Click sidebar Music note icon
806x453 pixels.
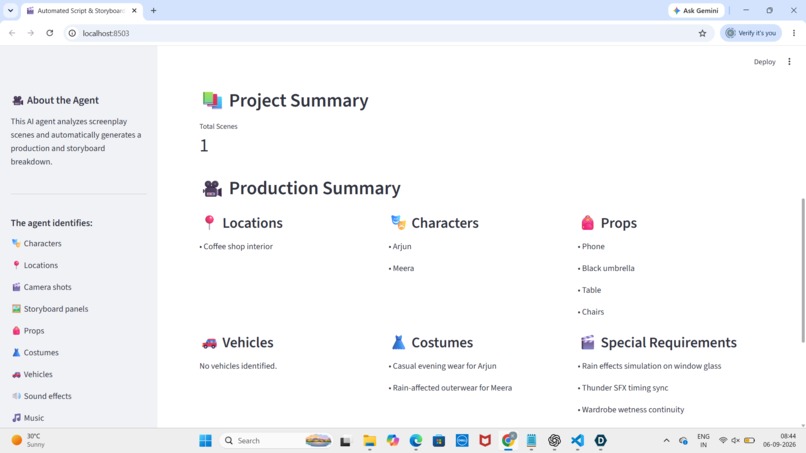(16, 418)
